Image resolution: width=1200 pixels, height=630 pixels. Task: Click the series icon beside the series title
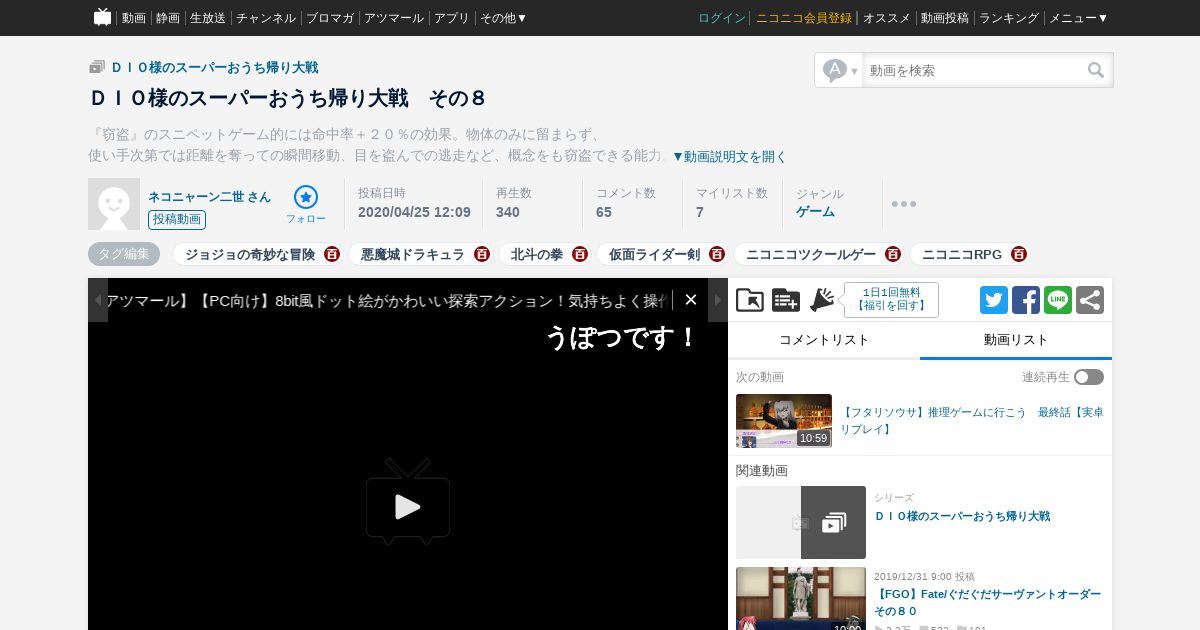pyautogui.click(x=96, y=67)
